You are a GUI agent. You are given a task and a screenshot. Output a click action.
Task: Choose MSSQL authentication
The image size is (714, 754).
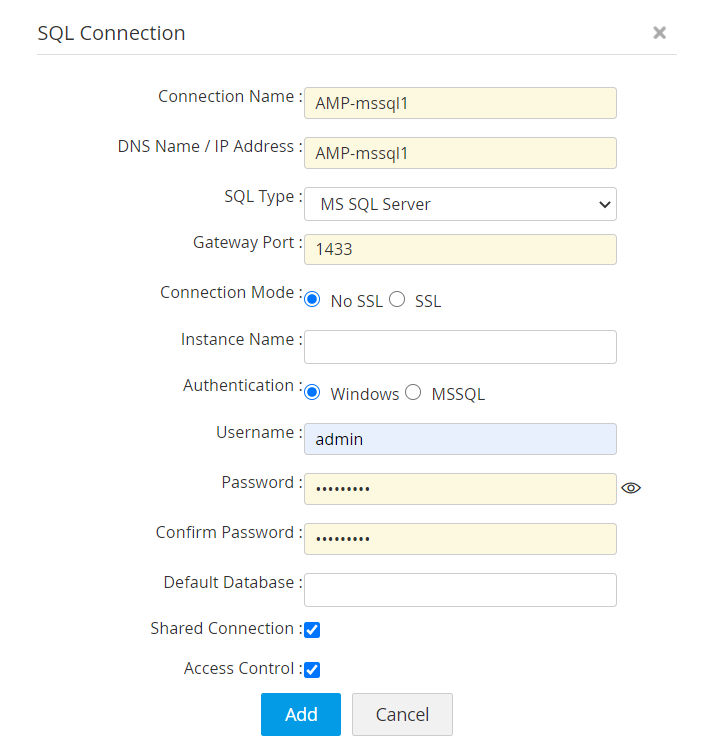413,393
